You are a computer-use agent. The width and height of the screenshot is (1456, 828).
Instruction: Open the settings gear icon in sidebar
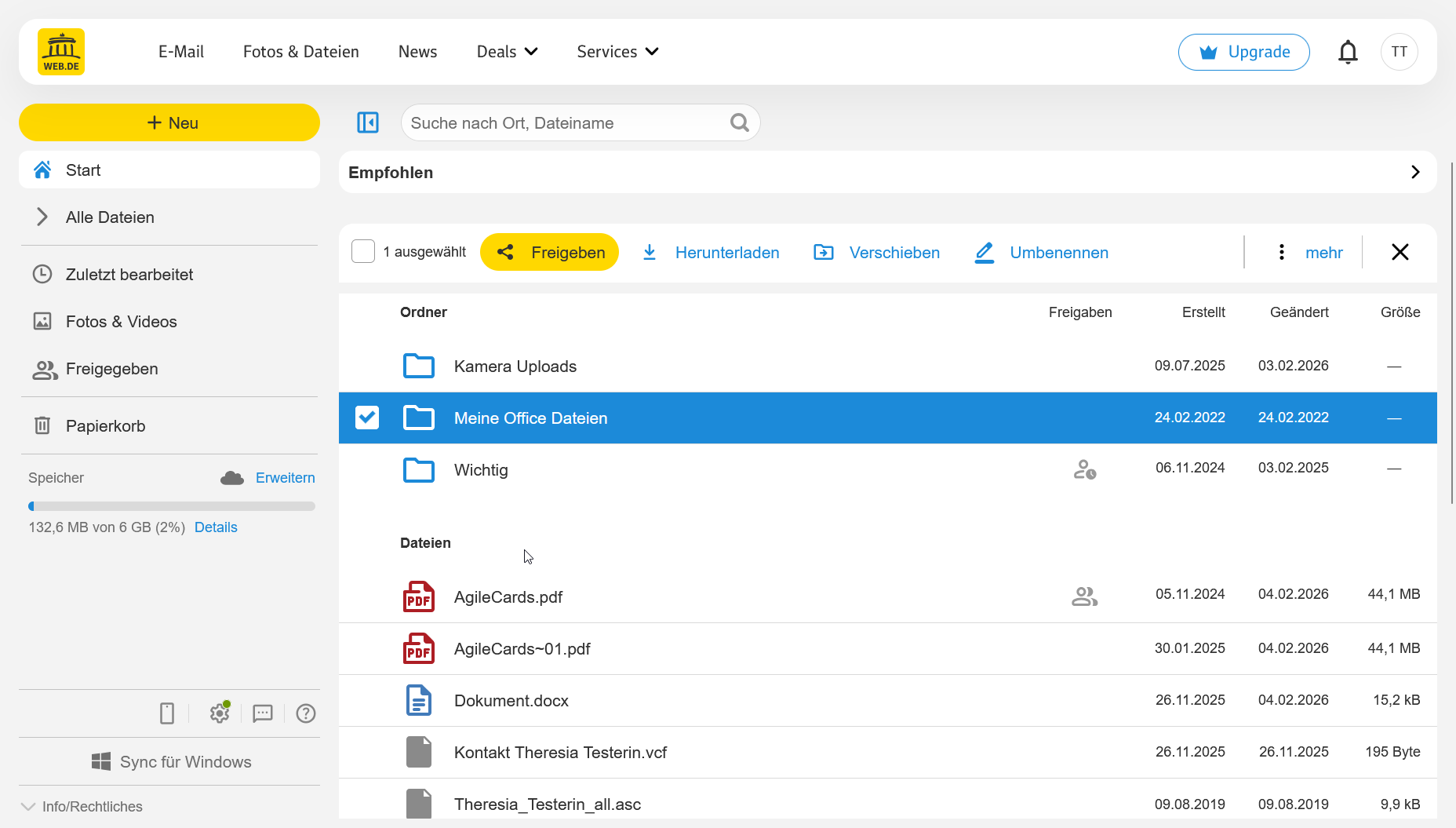220,713
